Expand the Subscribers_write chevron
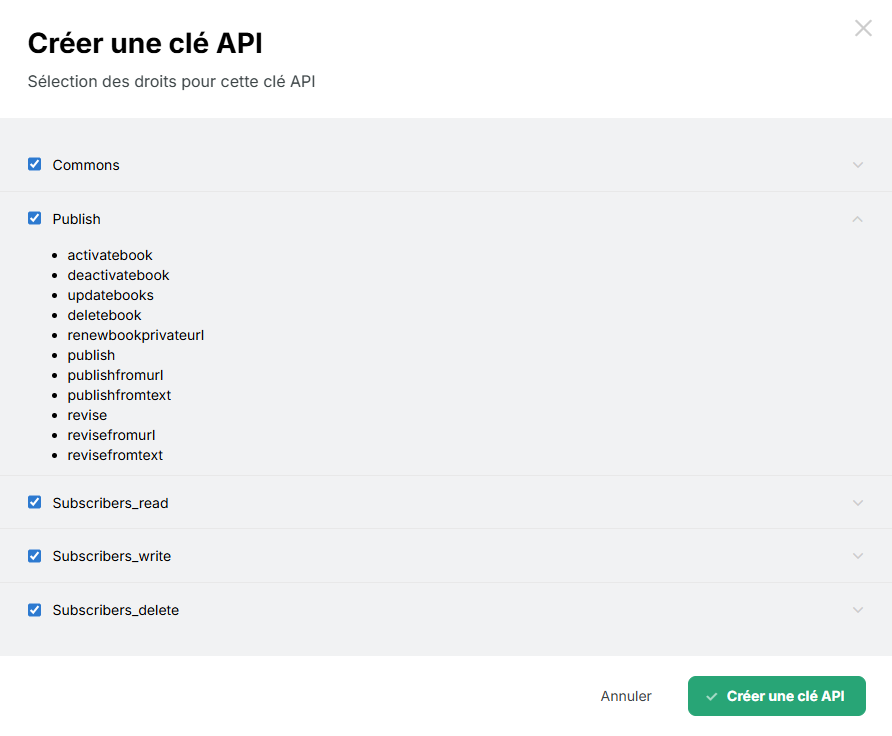This screenshot has height=736, width=892. [x=858, y=556]
